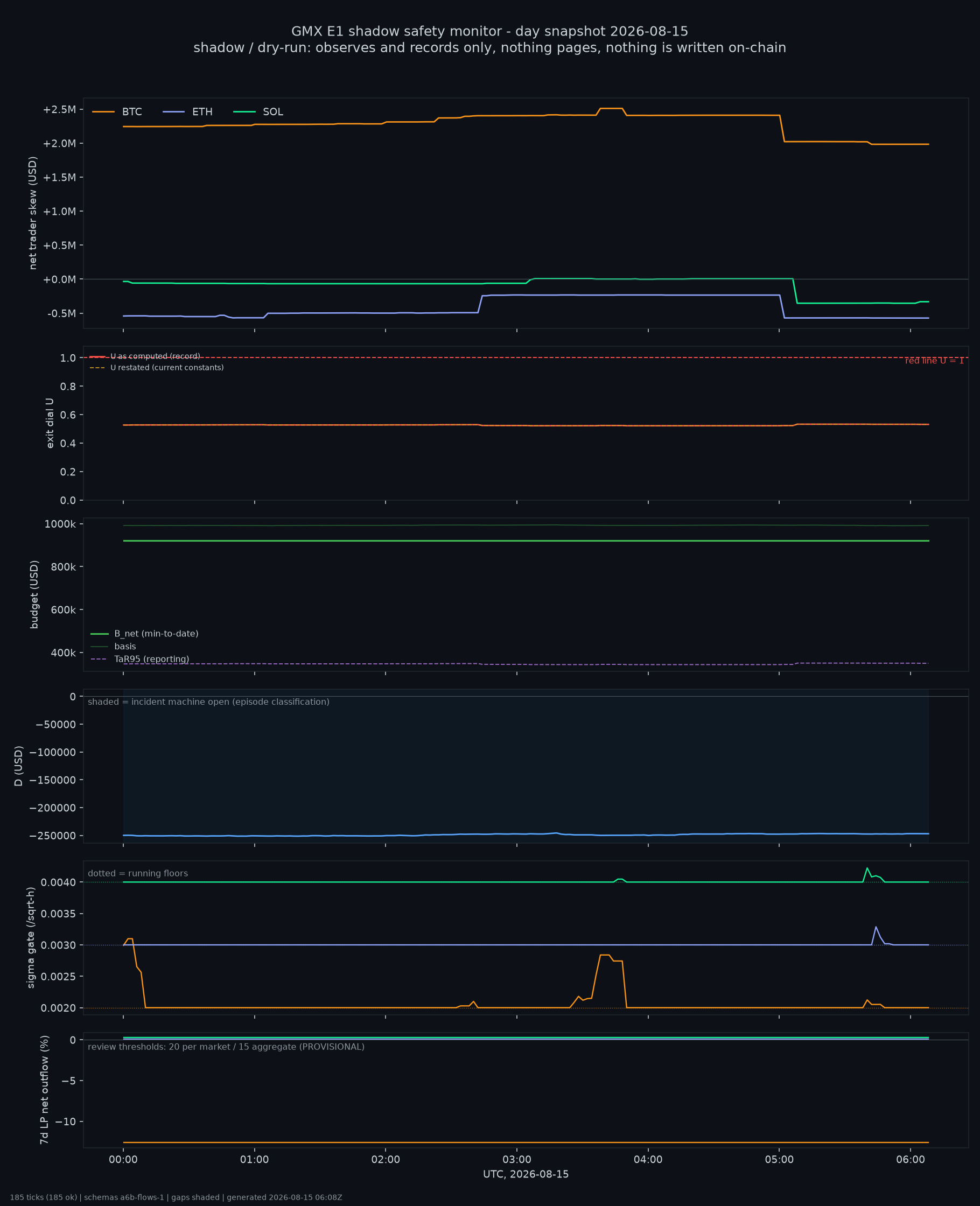Click the "0.0030" sigma gate tick label
This screenshot has height=1206, width=980.
59,945
